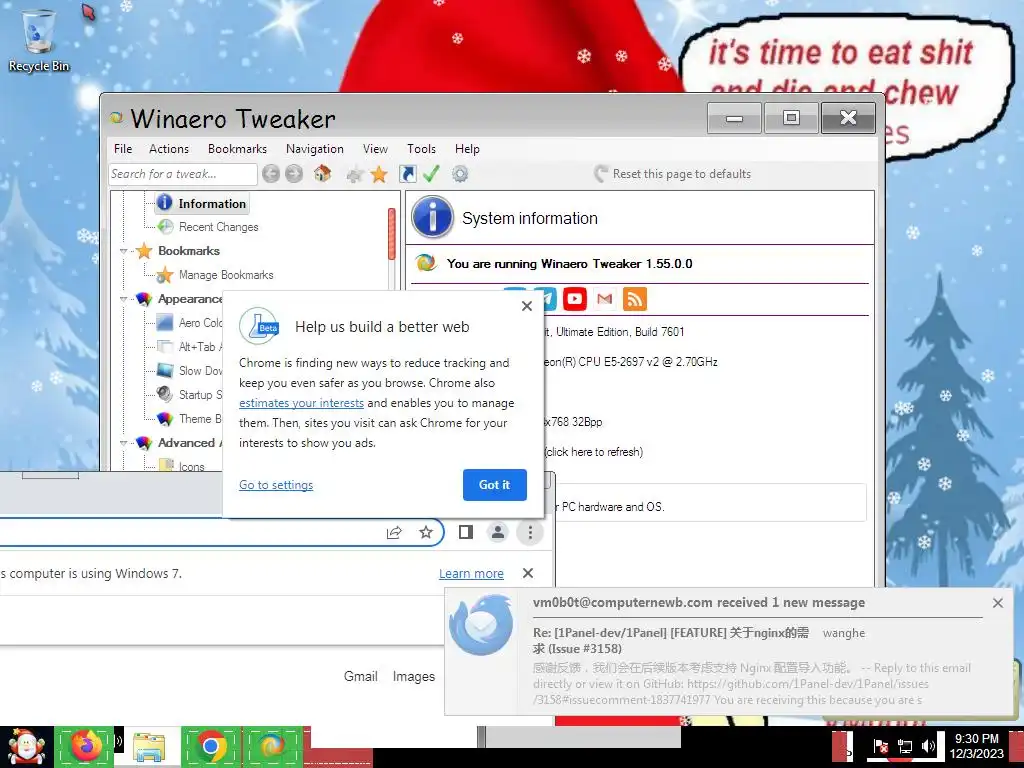Viewport: 1024px width, 768px height.
Task: Open the Images link on Google page
Action: coord(413,676)
